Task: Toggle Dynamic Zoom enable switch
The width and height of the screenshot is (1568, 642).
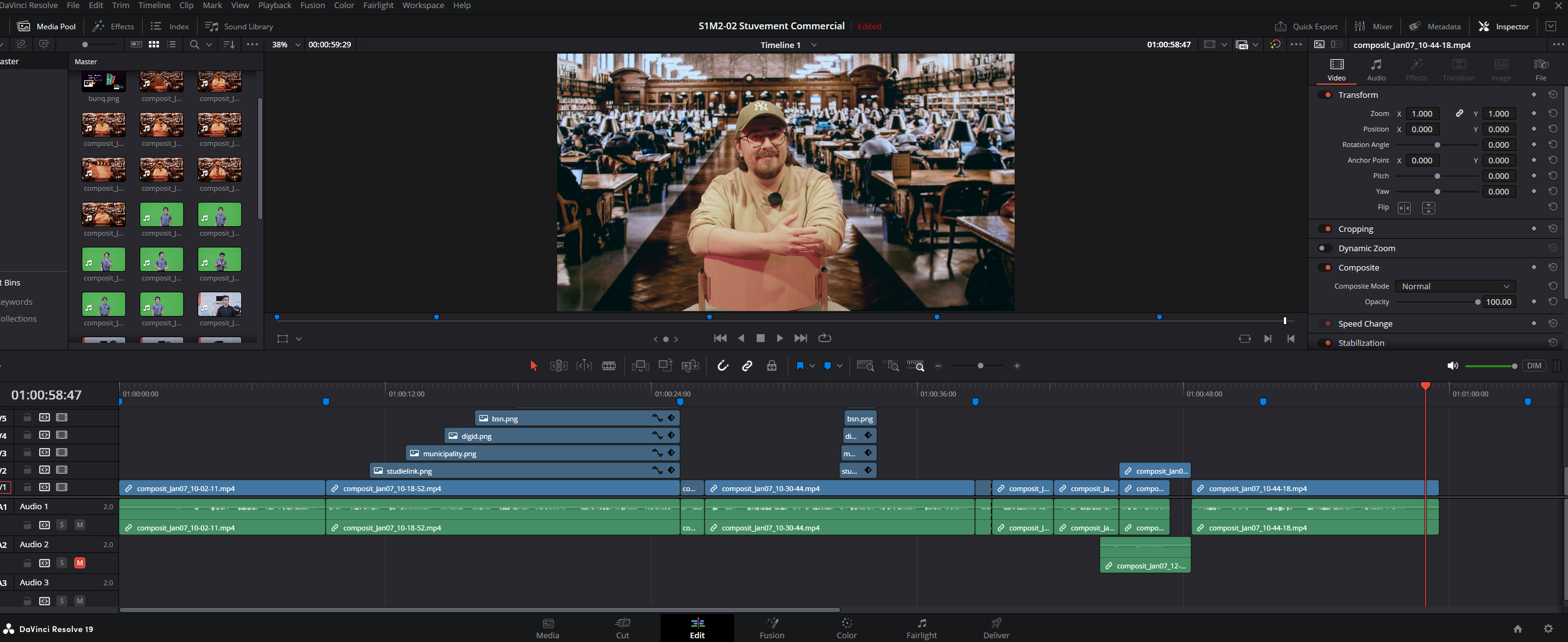Action: (x=1324, y=248)
